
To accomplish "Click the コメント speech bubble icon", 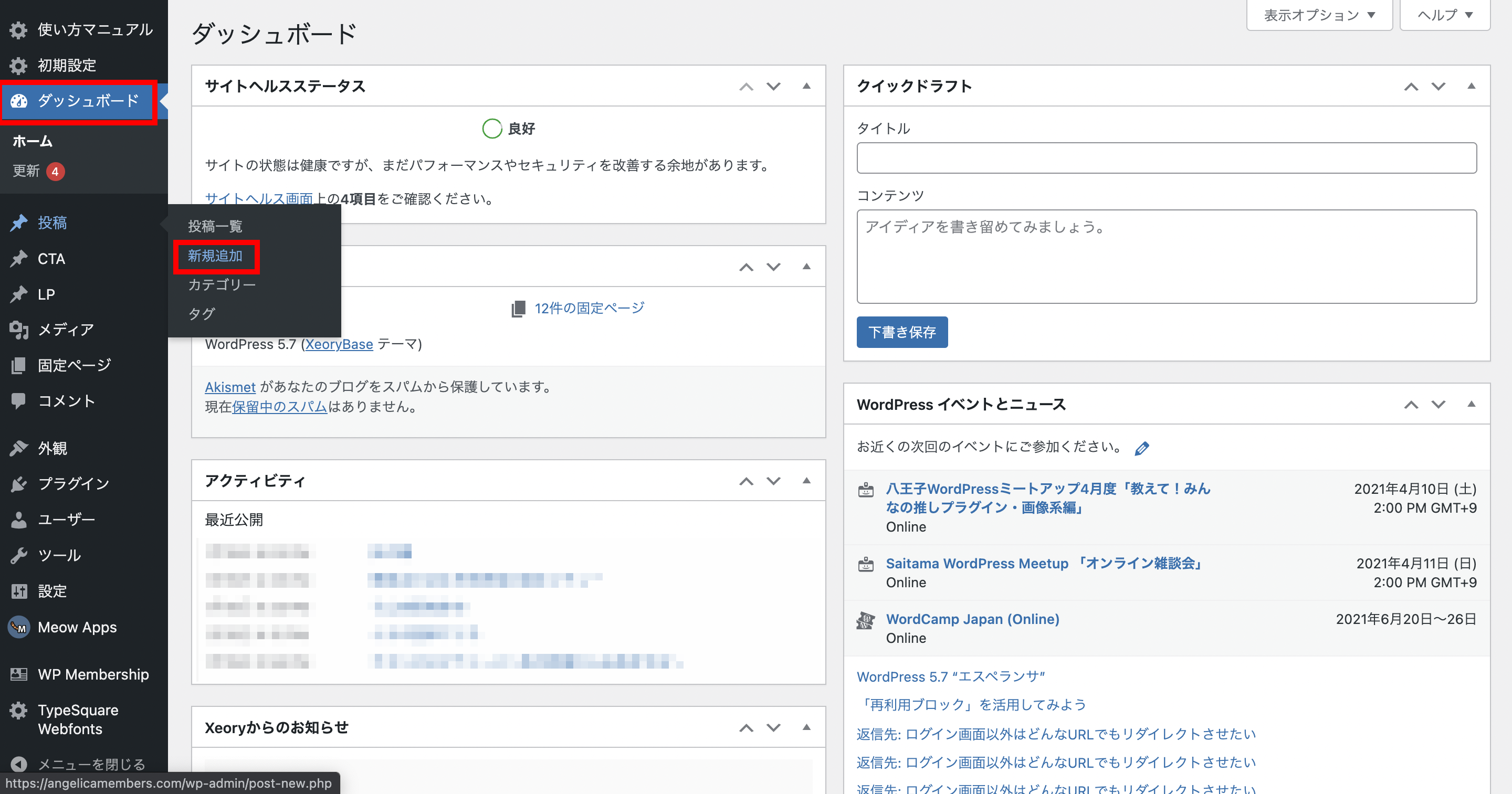I will (x=19, y=401).
